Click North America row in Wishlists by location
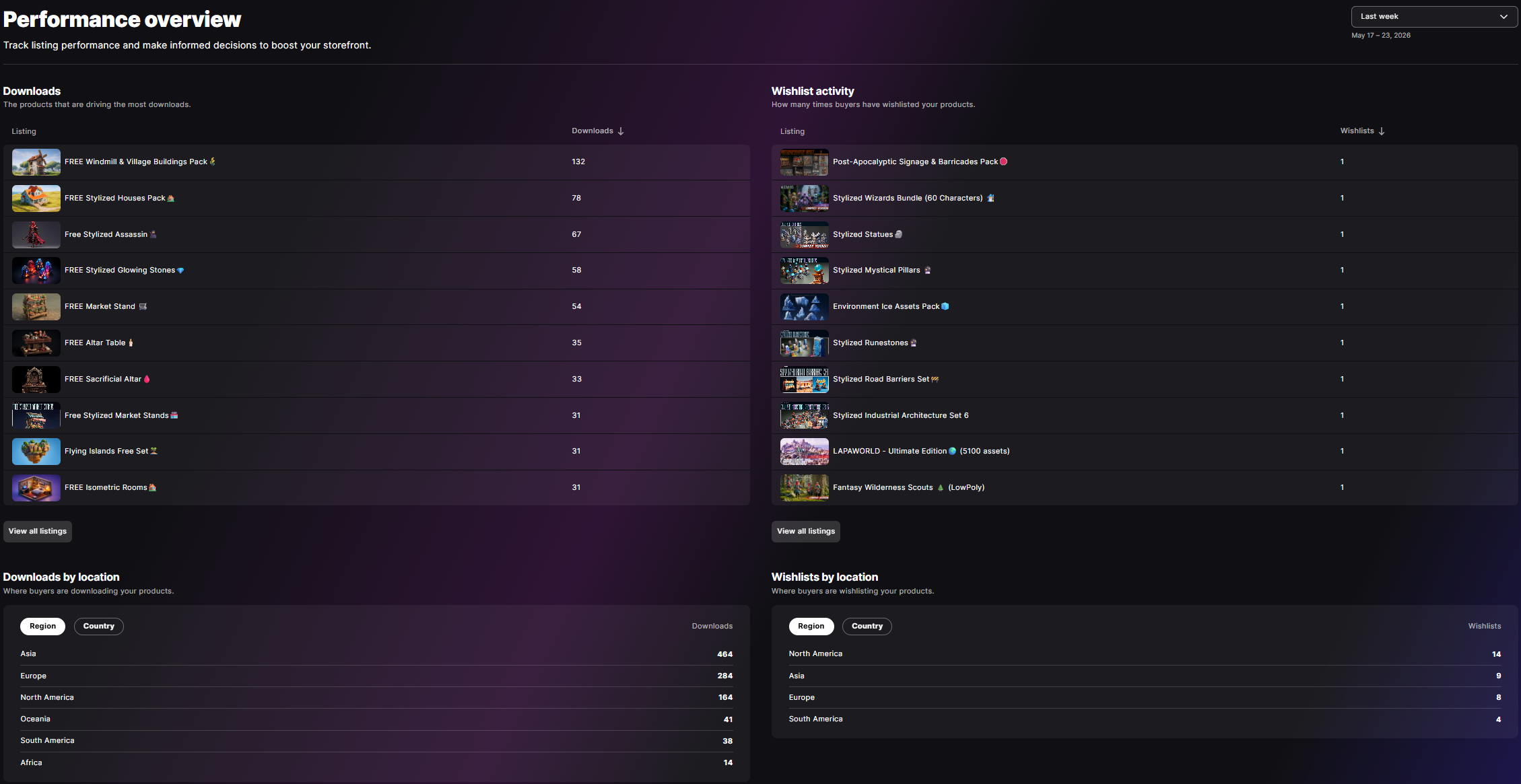The width and height of the screenshot is (1521, 784). (x=1145, y=654)
